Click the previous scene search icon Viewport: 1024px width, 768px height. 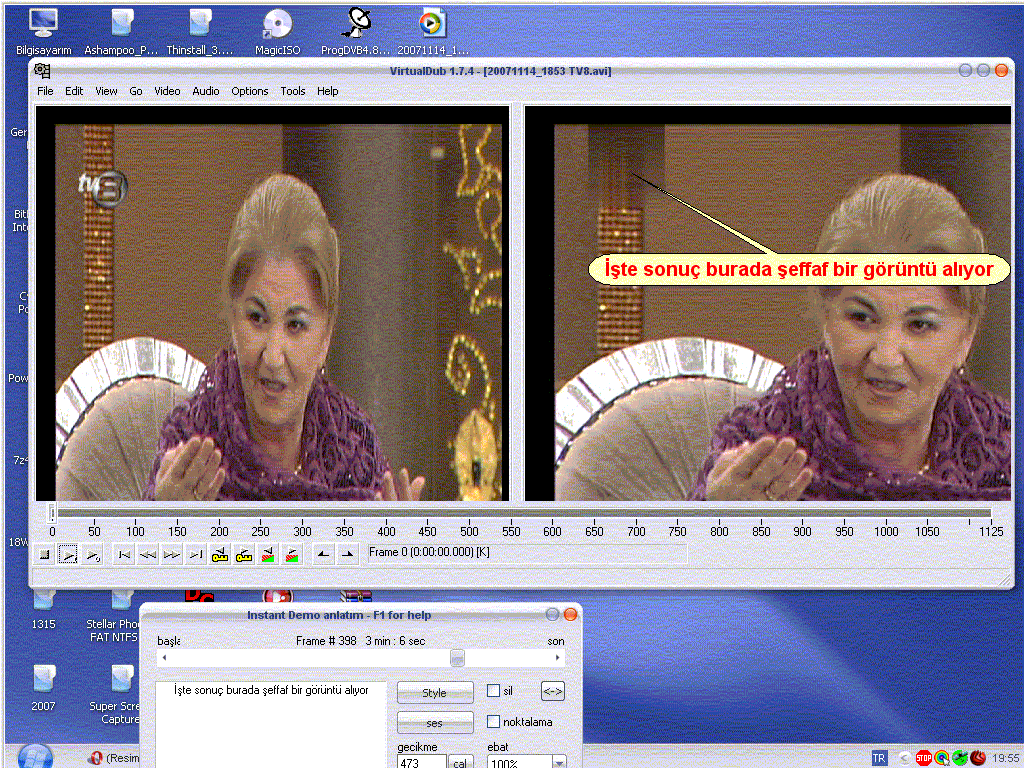pyautogui.click(x=268, y=555)
